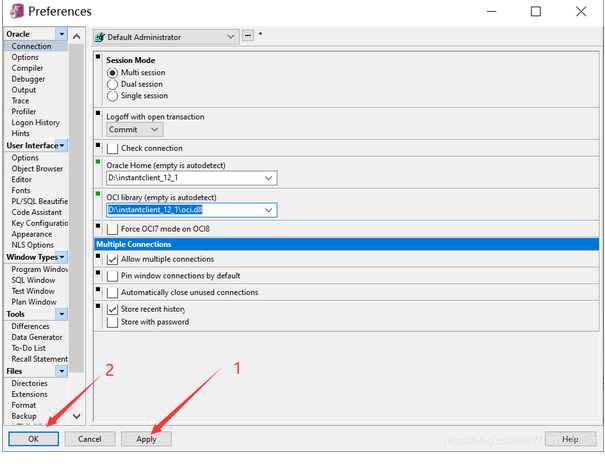Open Extensions preferences
This screenshot has width=605, height=464.
pyautogui.click(x=29, y=395)
